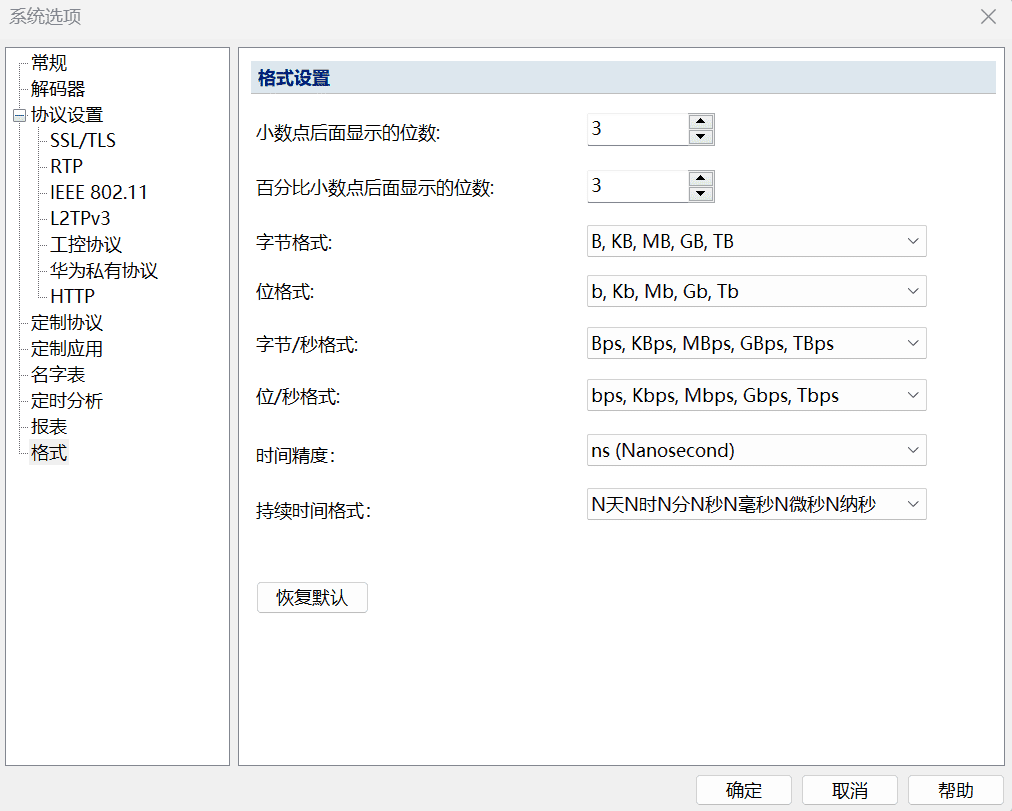1012x811 pixels.
Task: Open the 解码器 settings page
Action: tap(58, 89)
